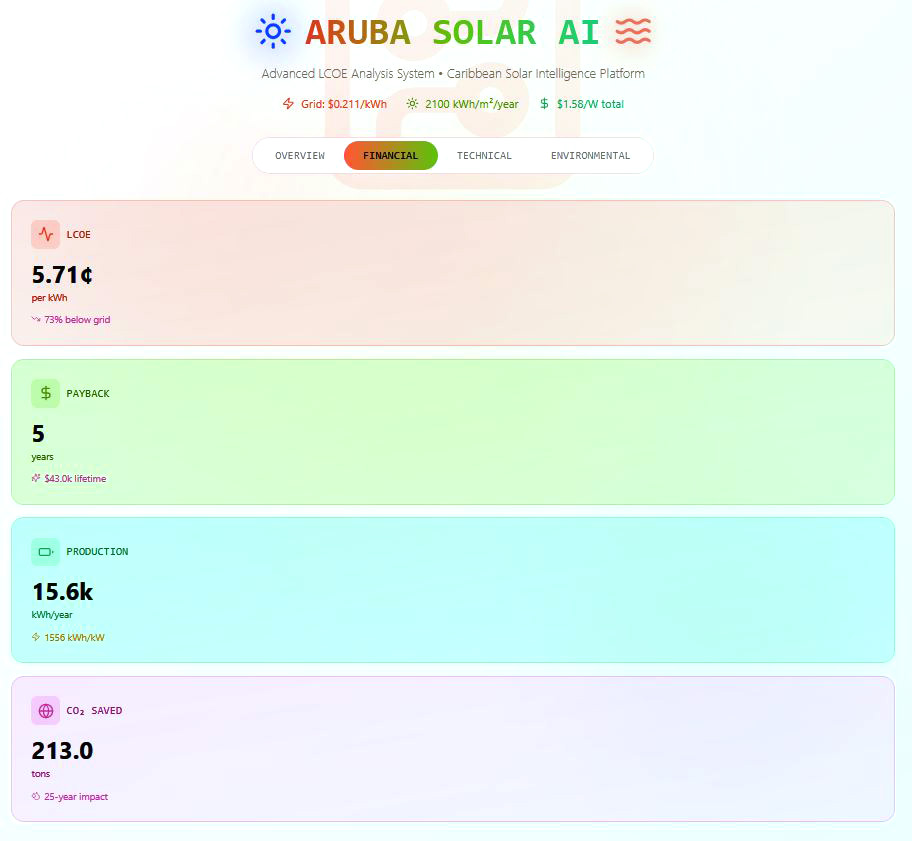Click the 15.6k production value
Viewport: 912px width, 841px height.
pyautogui.click(x=60, y=592)
